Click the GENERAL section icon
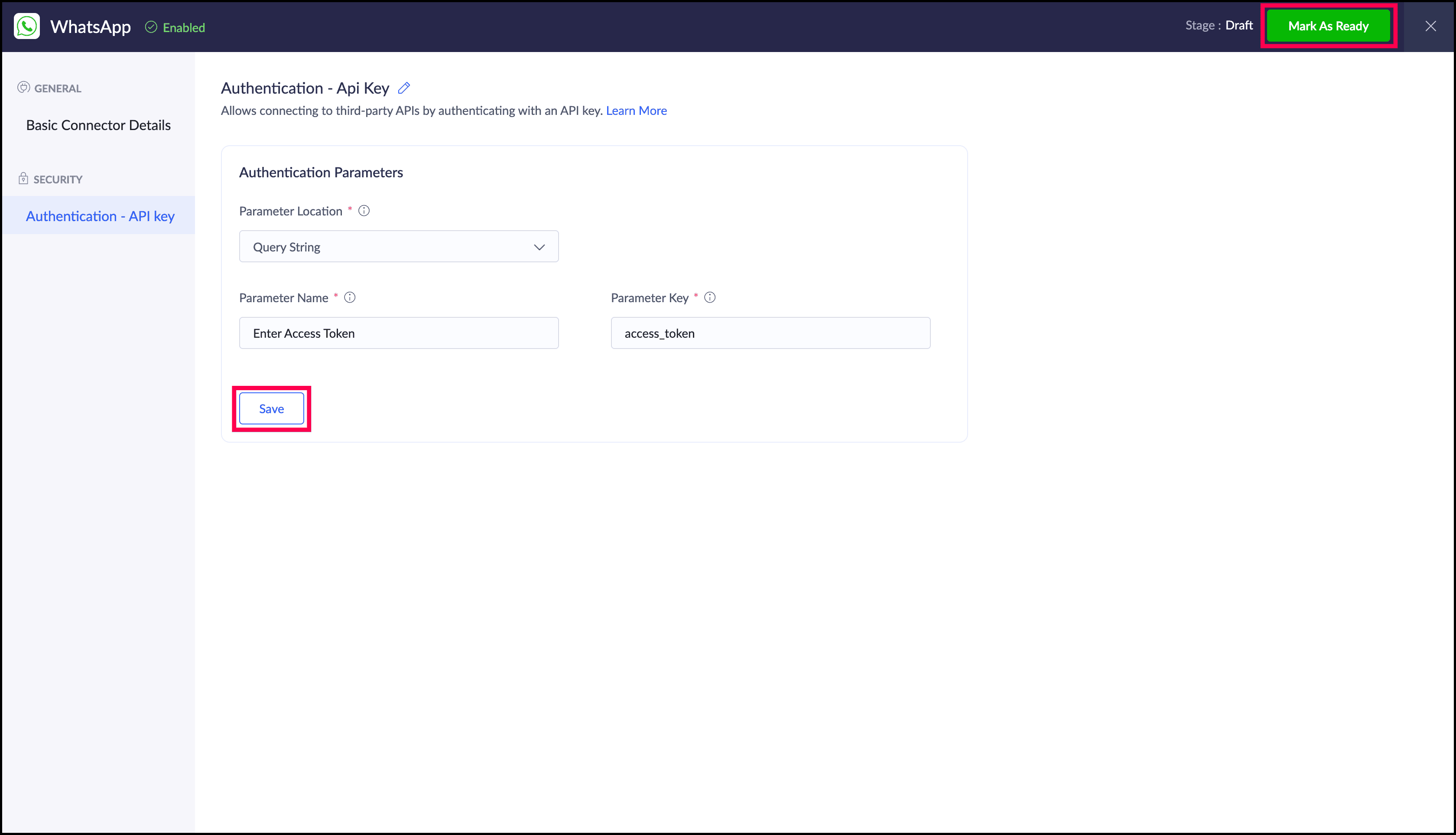The image size is (1456, 835). pos(23,87)
